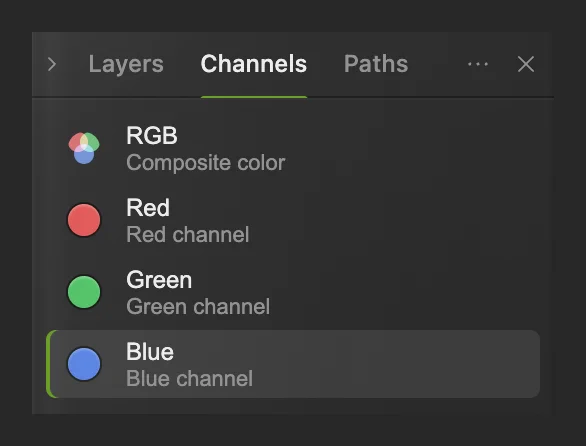The image size is (586, 446).
Task: Click the RGB composite color circles icon
Action: pos(84,148)
